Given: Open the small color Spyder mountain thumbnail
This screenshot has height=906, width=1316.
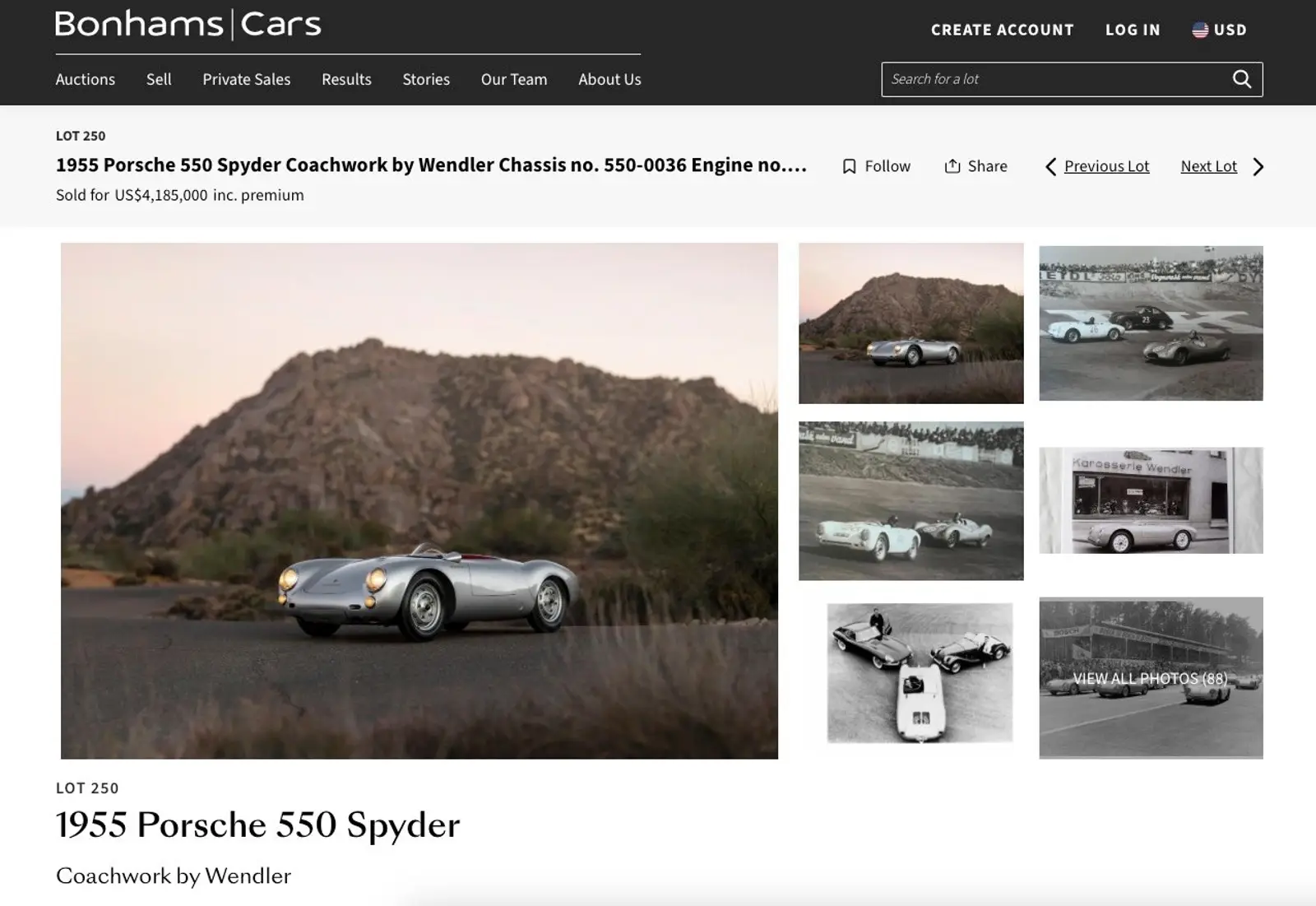Looking at the screenshot, I should tap(911, 323).
